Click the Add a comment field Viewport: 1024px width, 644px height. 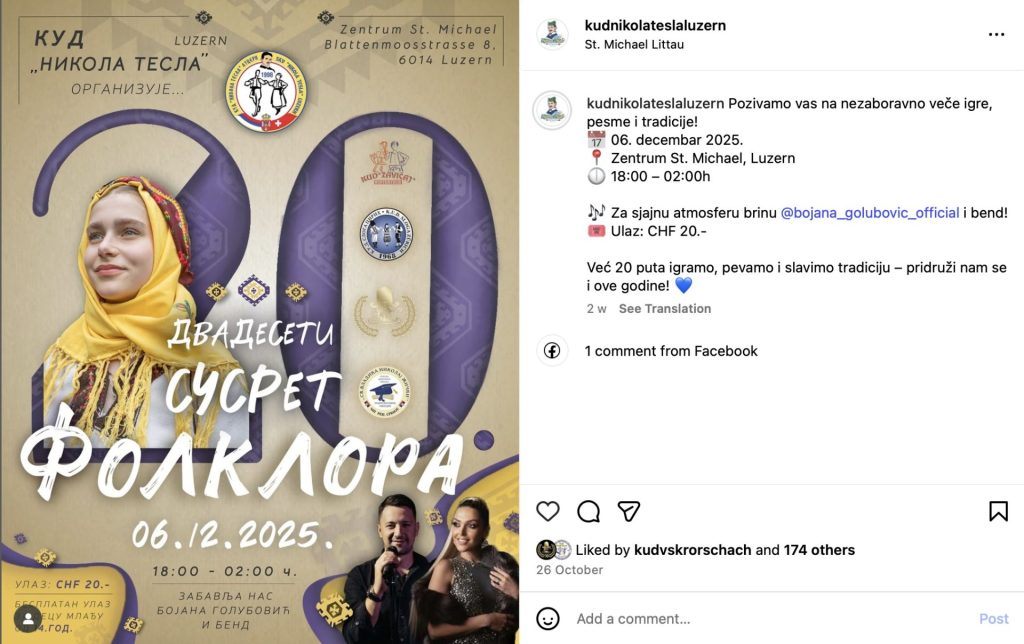coord(771,619)
